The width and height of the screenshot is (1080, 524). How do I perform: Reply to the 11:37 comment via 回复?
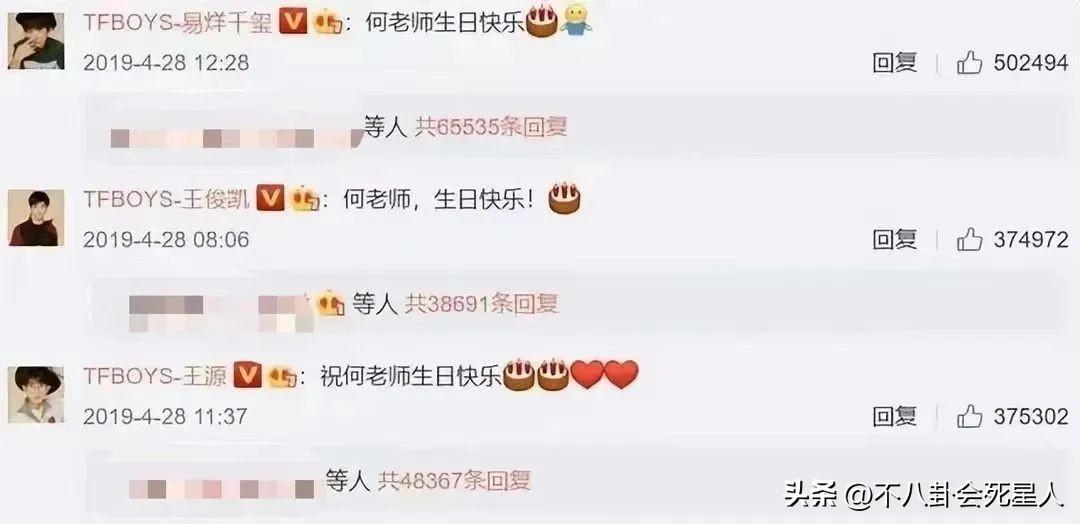(894, 417)
